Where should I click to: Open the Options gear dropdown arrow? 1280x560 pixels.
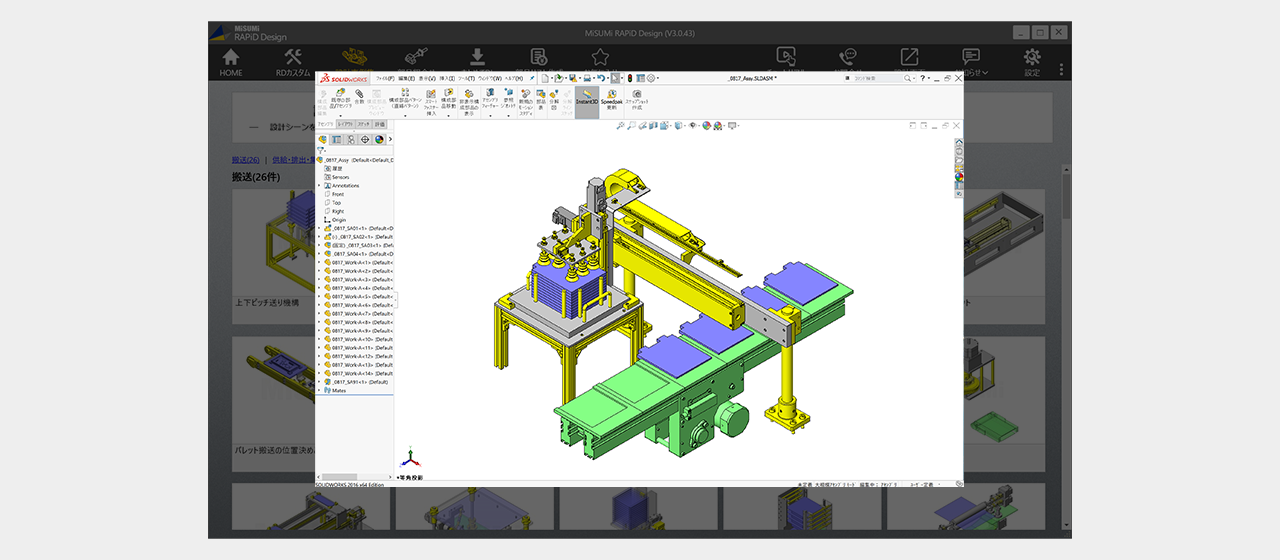pos(658,78)
